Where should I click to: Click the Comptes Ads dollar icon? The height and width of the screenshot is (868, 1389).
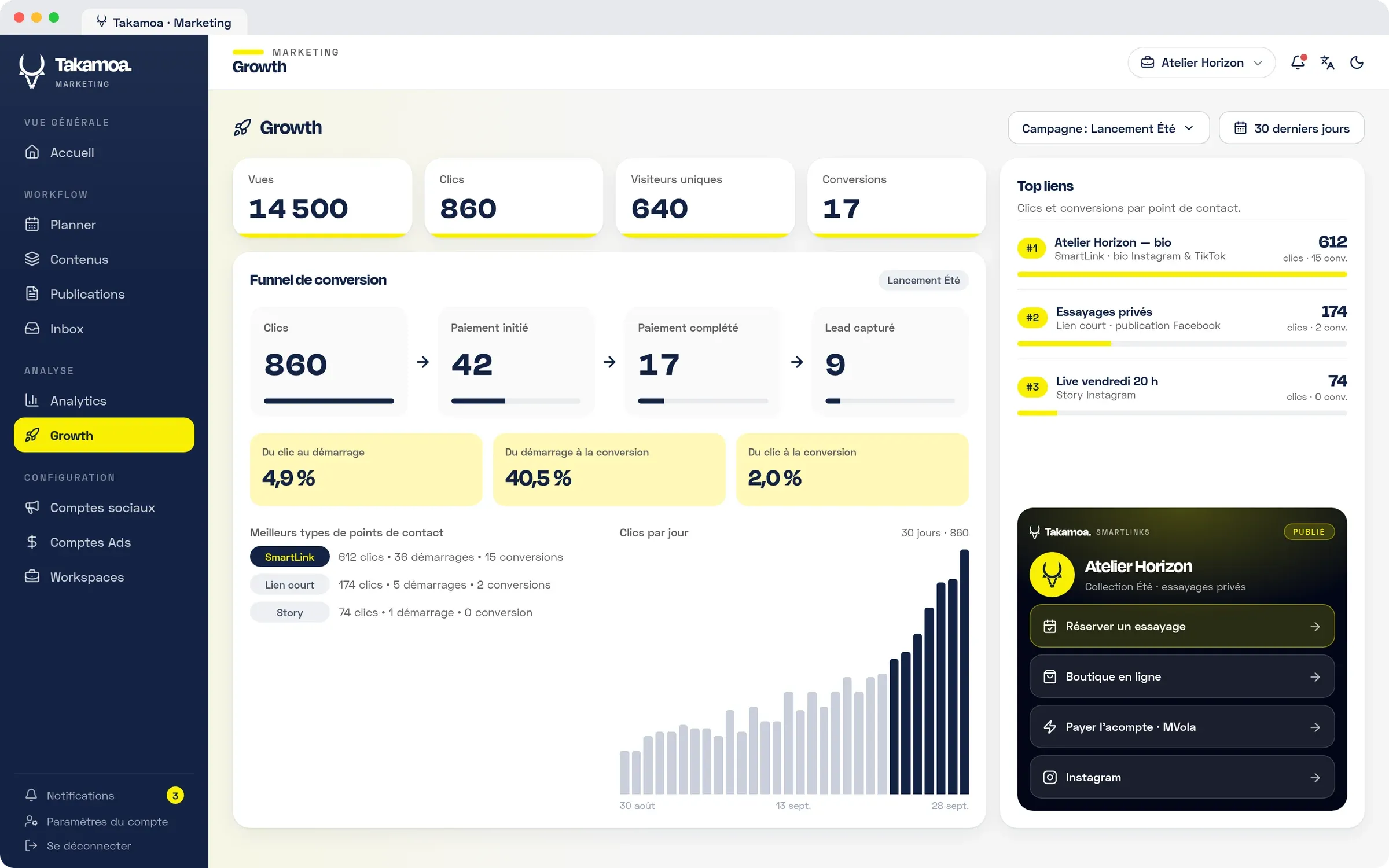click(32, 542)
